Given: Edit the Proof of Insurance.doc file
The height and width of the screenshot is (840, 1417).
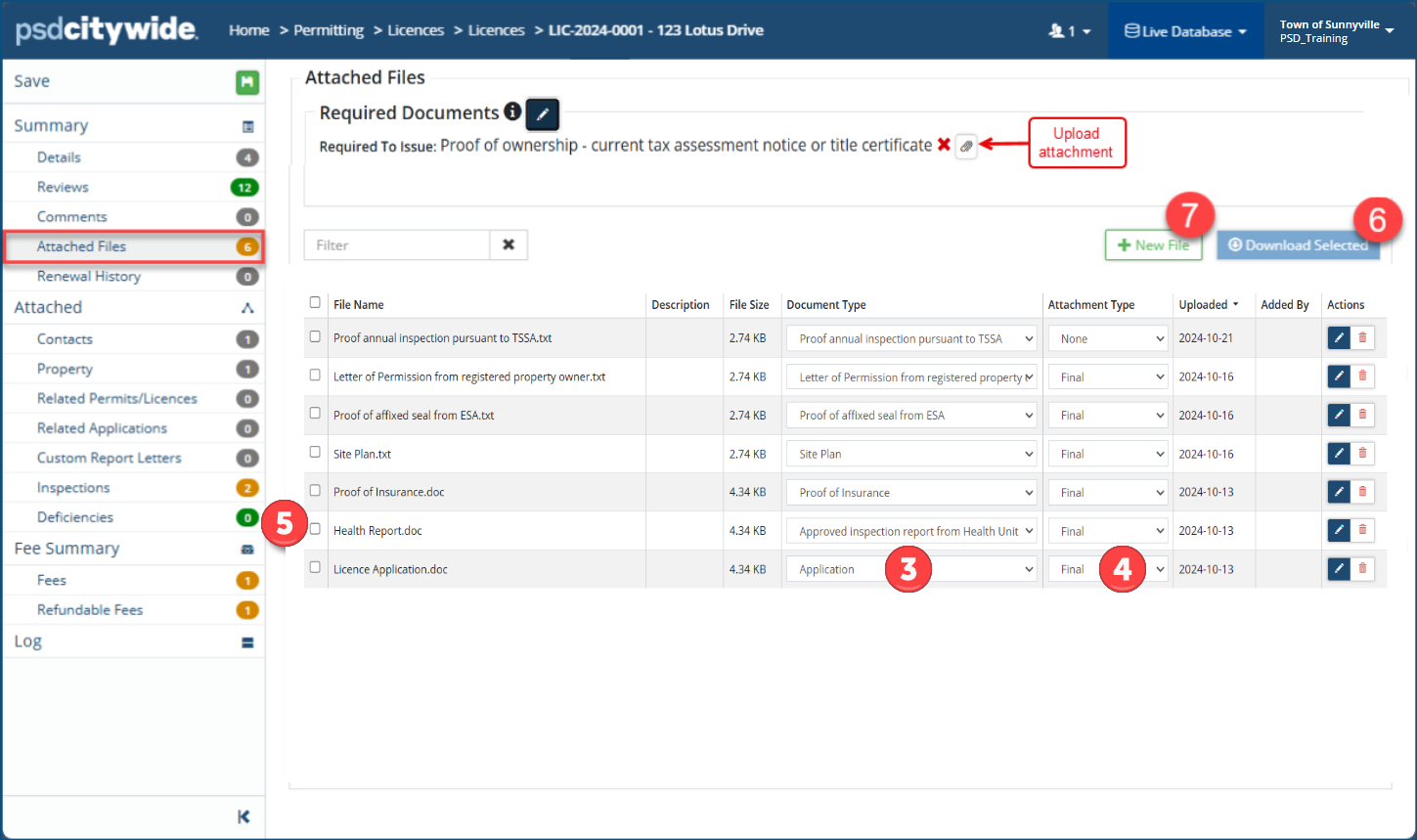Looking at the screenshot, I should (1339, 491).
